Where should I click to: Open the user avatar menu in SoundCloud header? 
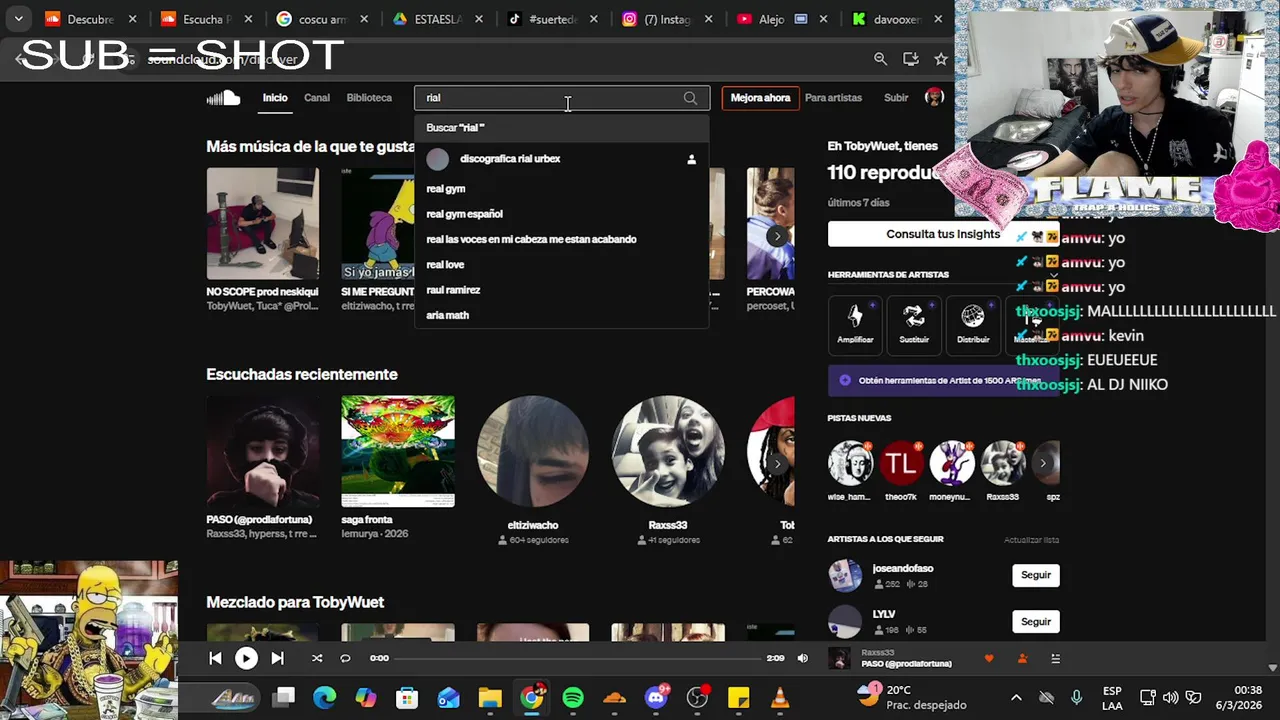[934, 97]
